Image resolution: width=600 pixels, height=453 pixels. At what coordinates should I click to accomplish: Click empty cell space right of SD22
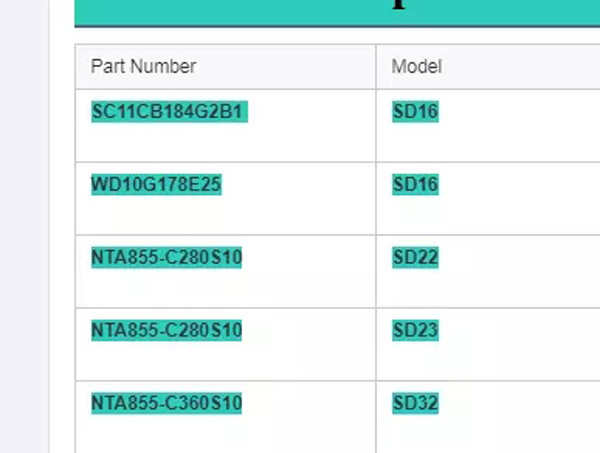[520, 265]
